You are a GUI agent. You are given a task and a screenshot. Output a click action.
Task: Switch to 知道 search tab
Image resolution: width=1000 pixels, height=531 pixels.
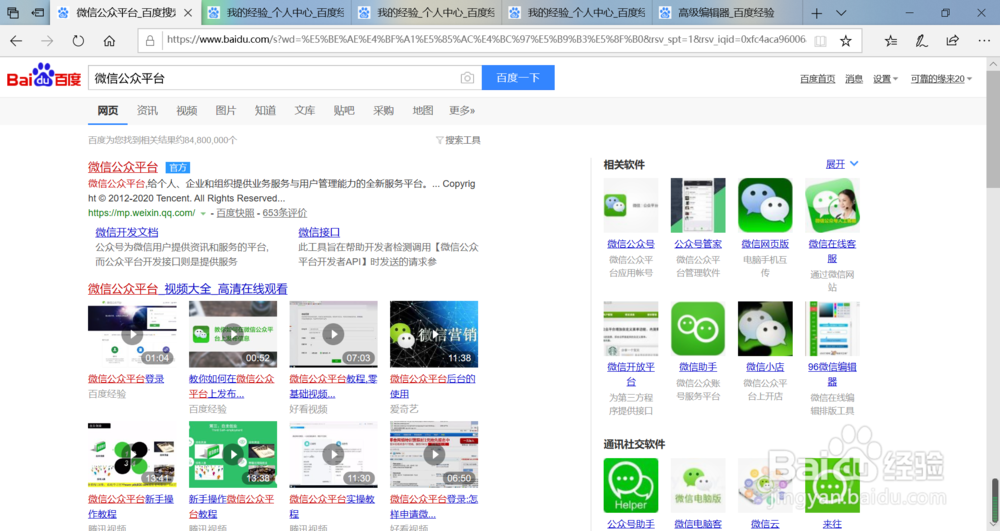pyautogui.click(x=265, y=110)
